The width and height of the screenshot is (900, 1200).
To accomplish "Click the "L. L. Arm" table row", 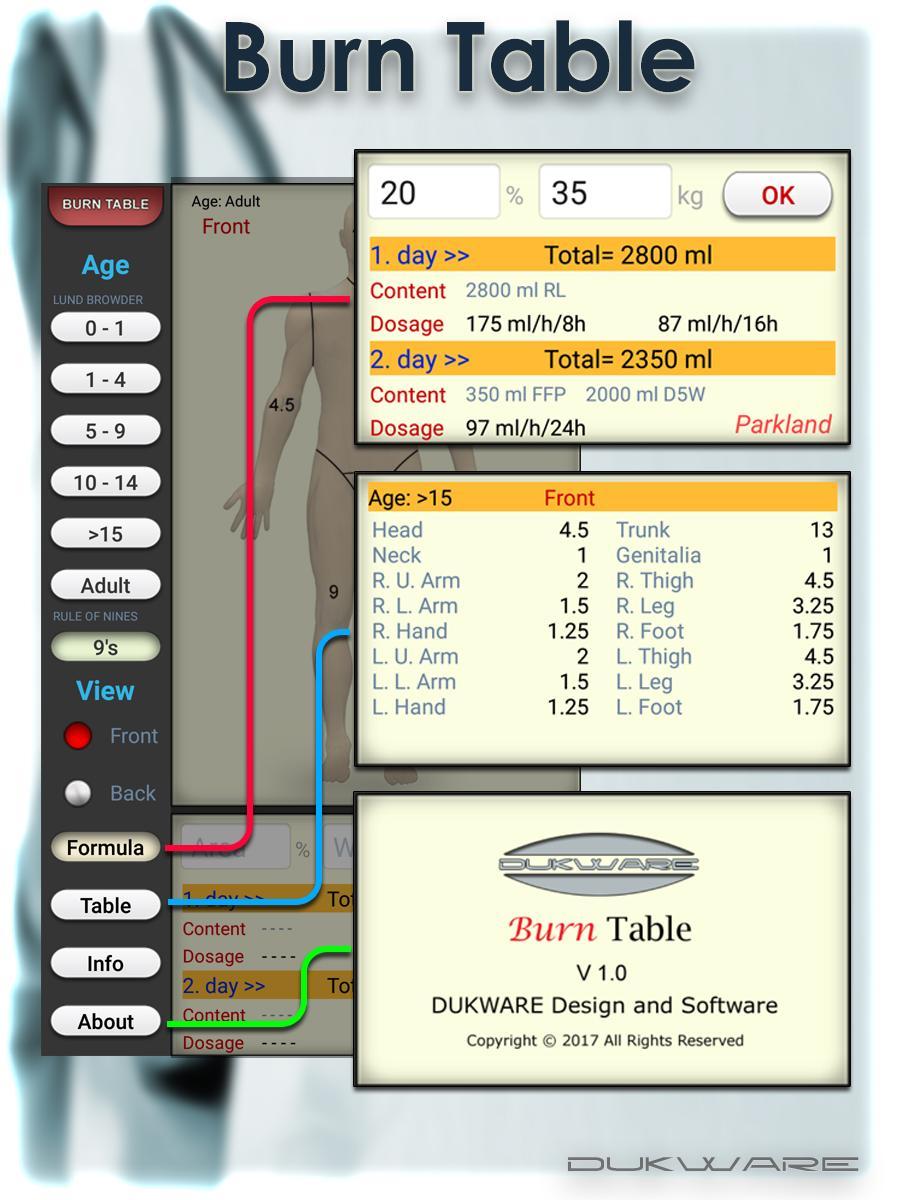I will pyautogui.click(x=480, y=682).
